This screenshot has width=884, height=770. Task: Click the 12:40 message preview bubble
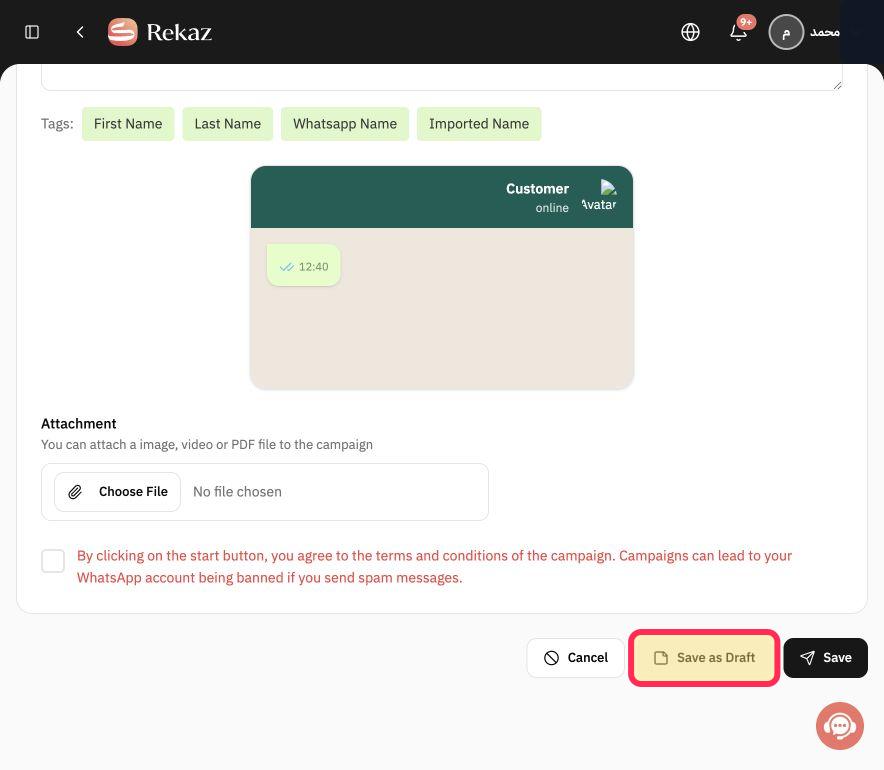click(x=303, y=265)
